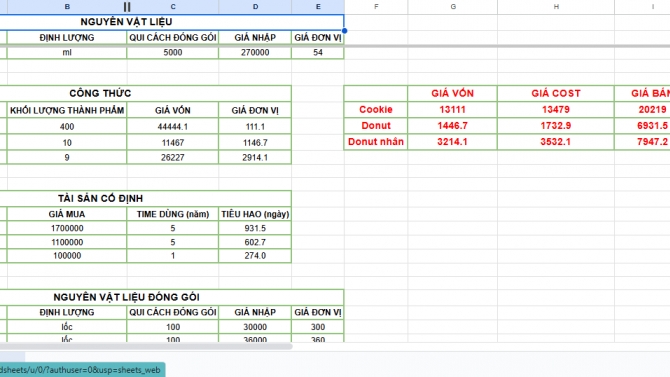Select the cell with 111.1

[255, 127]
